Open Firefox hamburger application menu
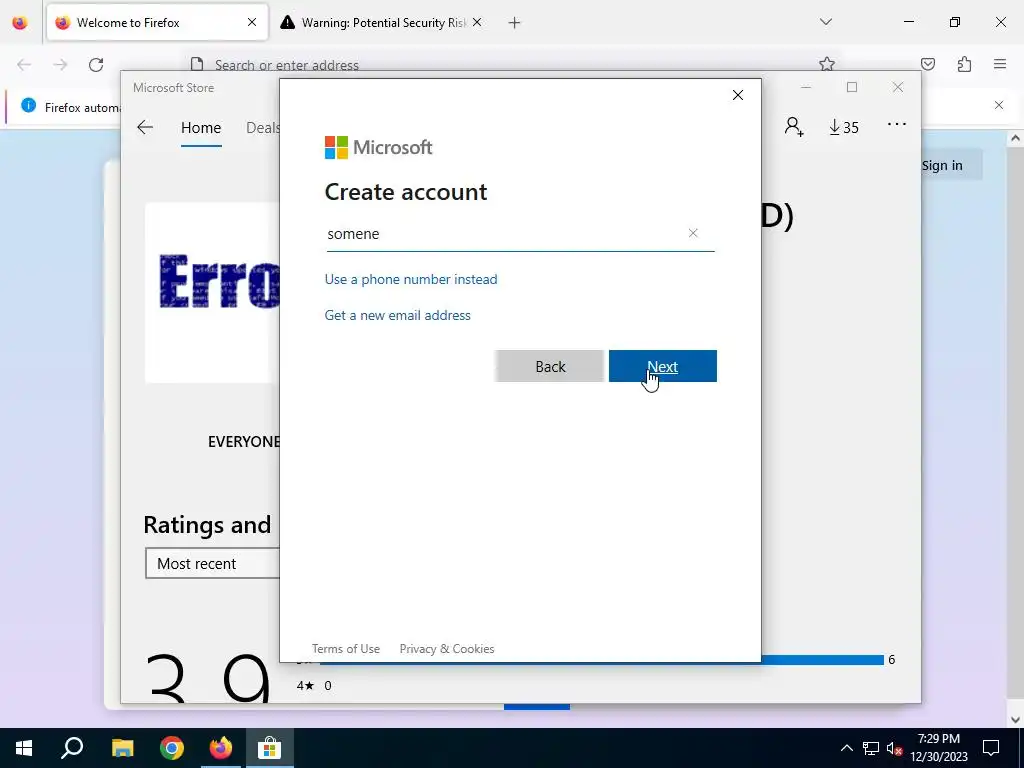The width and height of the screenshot is (1024, 768). pyautogui.click(x=1000, y=64)
